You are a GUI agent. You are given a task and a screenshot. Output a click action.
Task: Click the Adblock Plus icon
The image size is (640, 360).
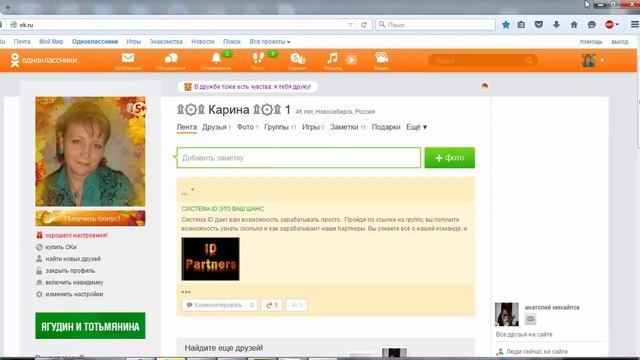(x=609, y=25)
